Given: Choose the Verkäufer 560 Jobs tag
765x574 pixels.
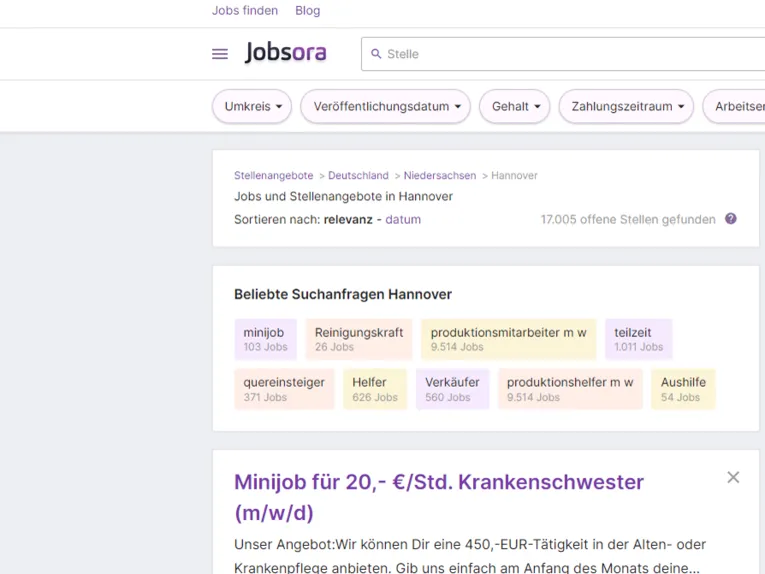Looking at the screenshot, I should click(x=452, y=389).
